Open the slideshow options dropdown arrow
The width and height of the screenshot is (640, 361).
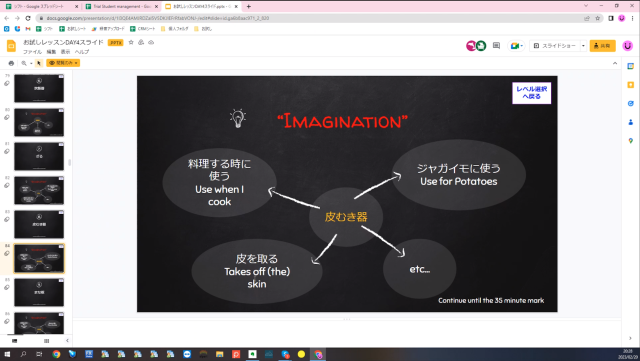[x=583, y=46]
